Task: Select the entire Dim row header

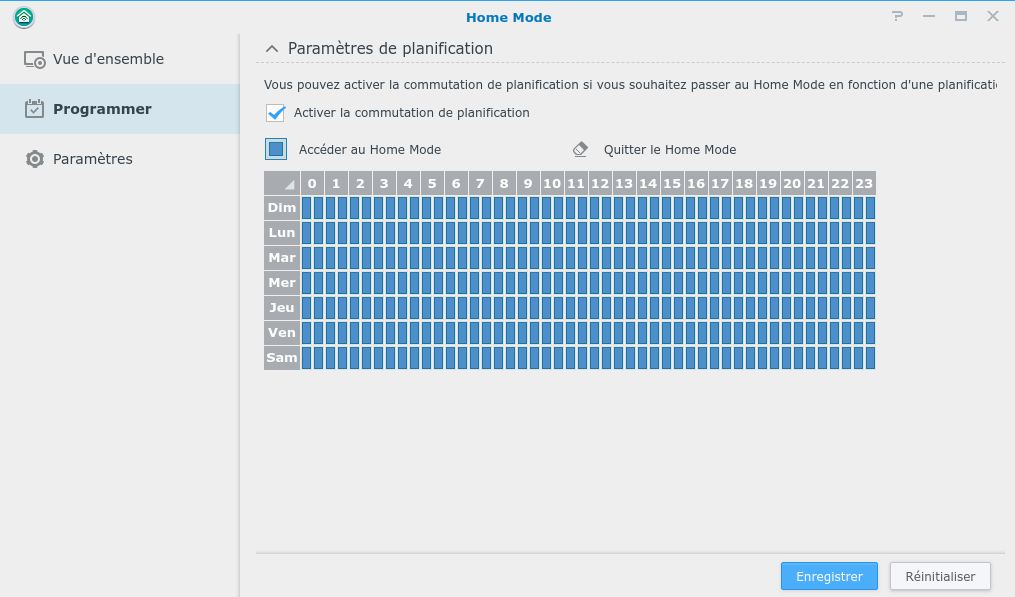Action: tap(282, 208)
